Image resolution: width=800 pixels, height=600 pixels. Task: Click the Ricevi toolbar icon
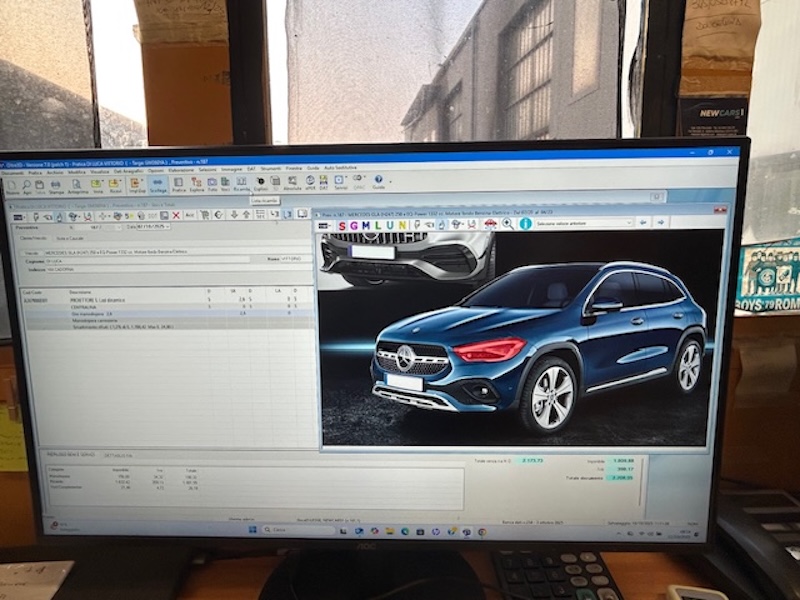(115, 187)
